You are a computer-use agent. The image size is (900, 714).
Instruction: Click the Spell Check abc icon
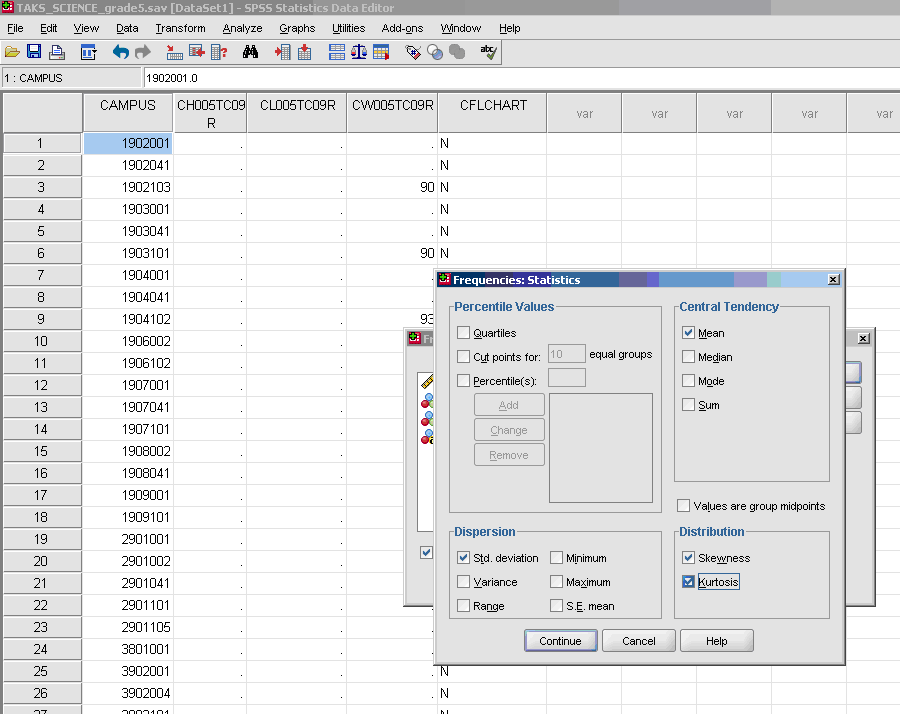[x=488, y=52]
